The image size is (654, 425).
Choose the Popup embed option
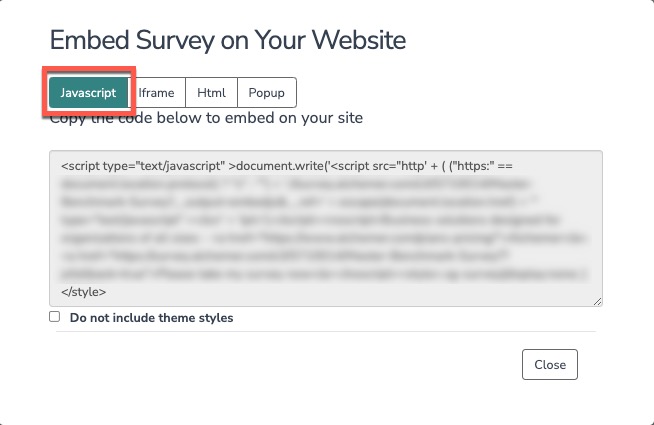267,93
